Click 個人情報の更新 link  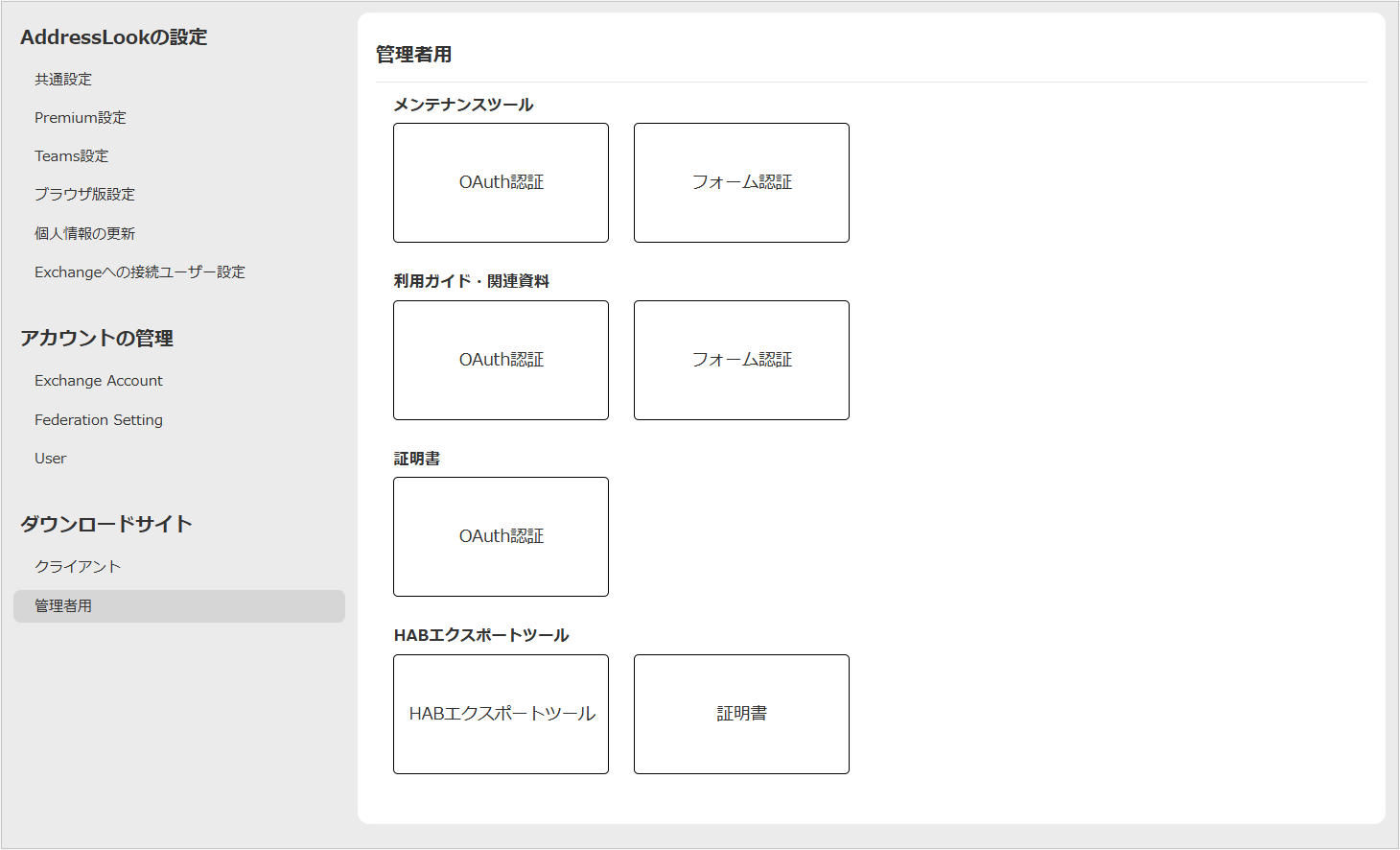(x=84, y=234)
